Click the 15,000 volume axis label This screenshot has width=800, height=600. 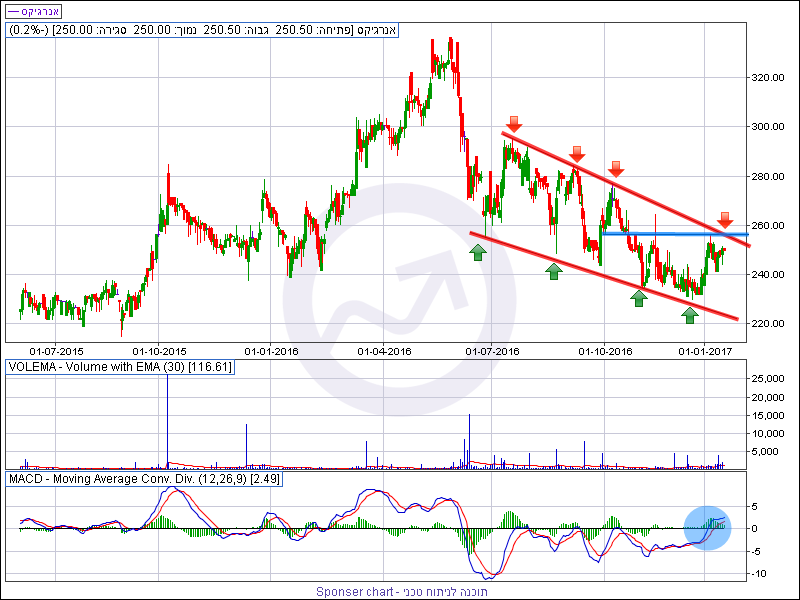click(x=768, y=415)
